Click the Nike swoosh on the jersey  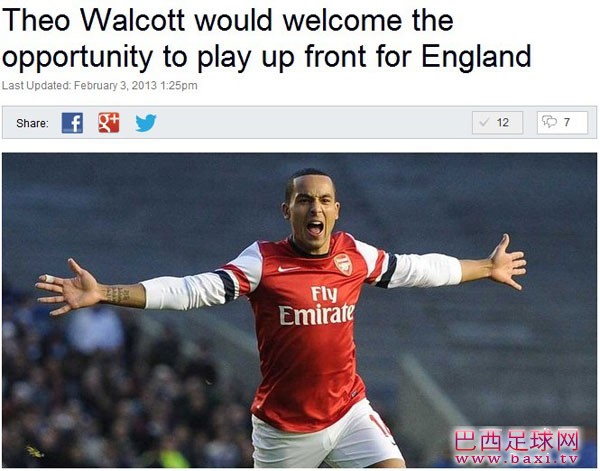(288, 269)
